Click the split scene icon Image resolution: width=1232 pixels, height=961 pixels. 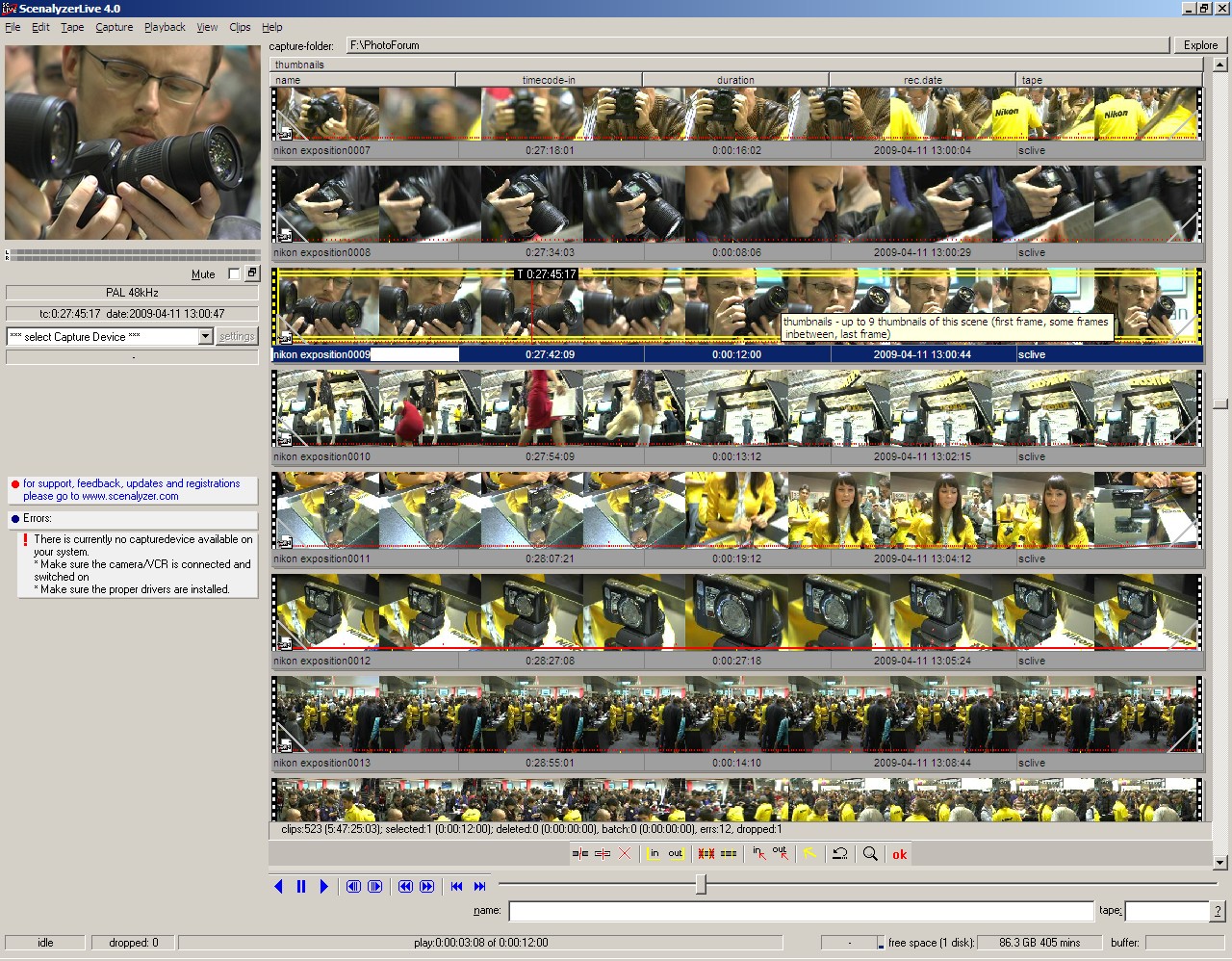[x=579, y=854]
